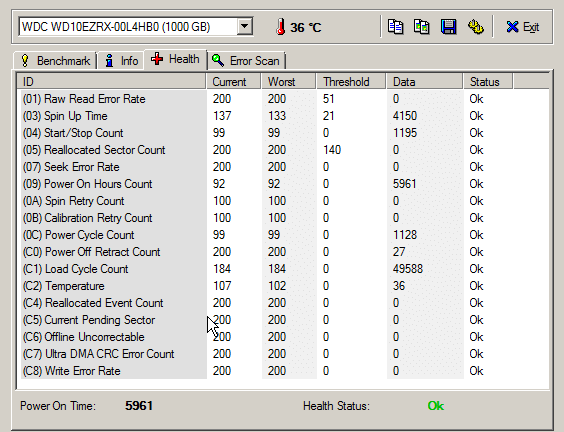
Task: Click the 1195 Start/Stop data value
Action: pyautogui.click(x=405, y=133)
